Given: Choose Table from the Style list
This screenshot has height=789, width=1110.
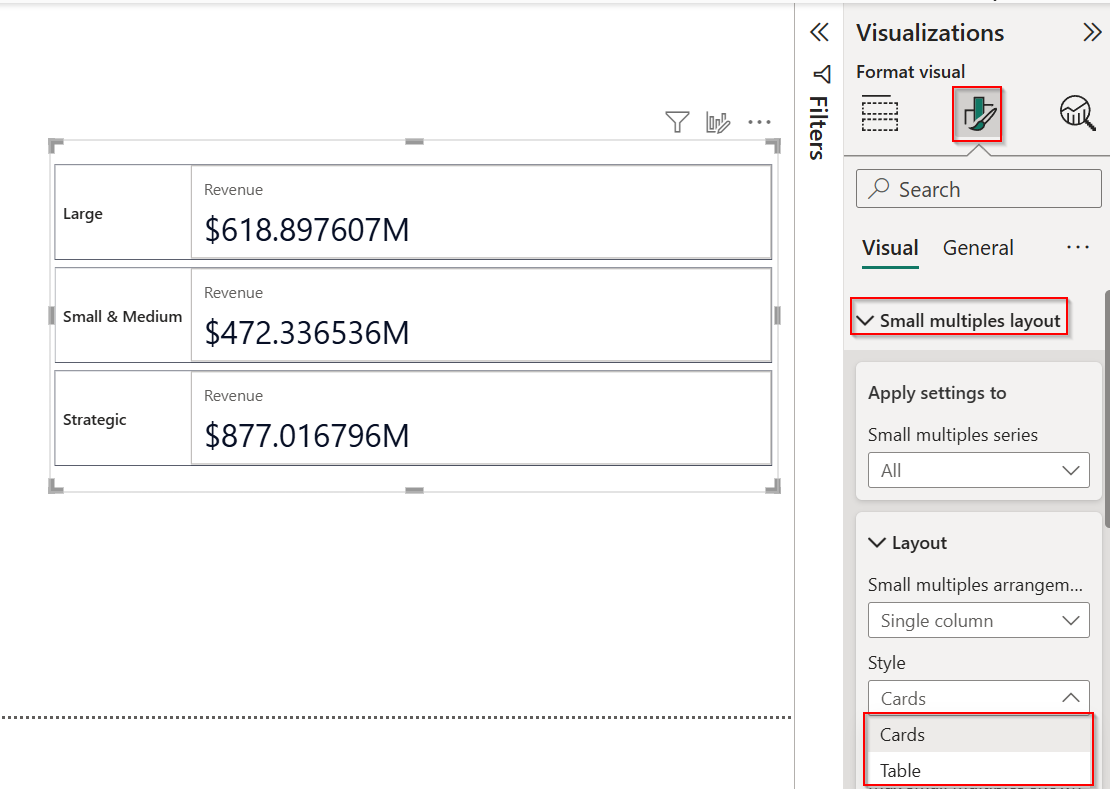Looking at the screenshot, I should [978, 770].
